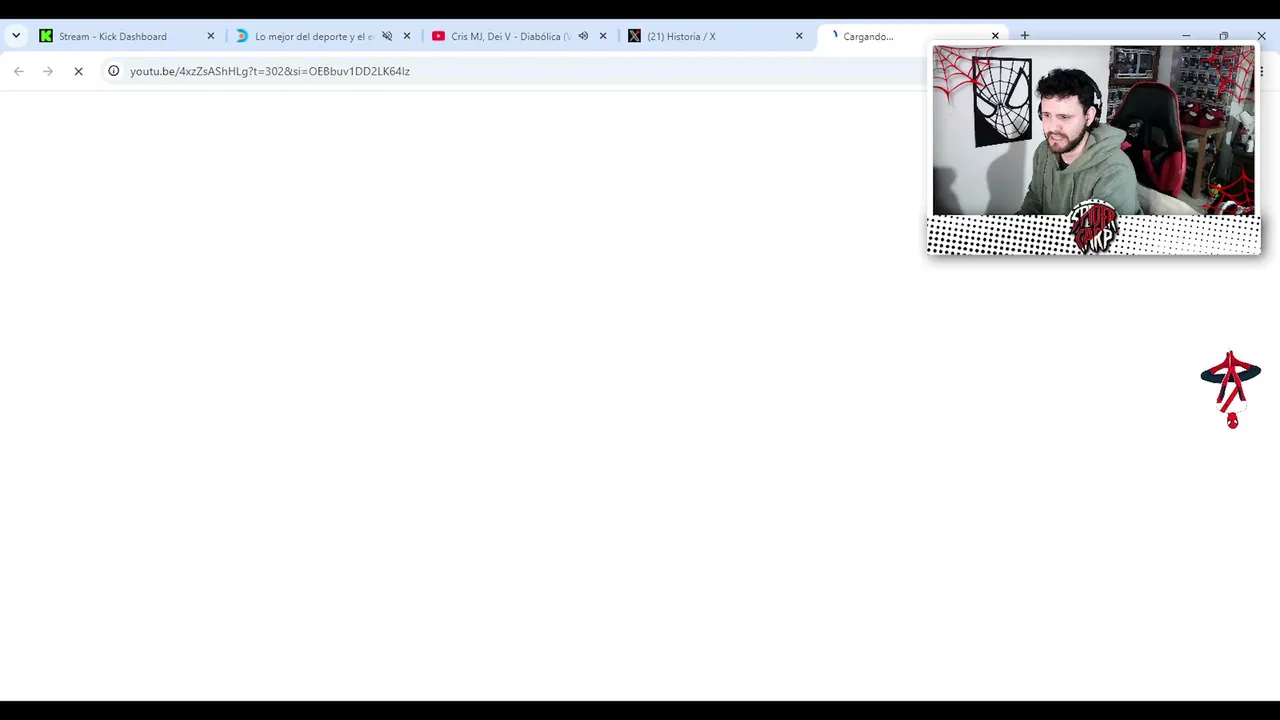Click the webcam overlay video feed
The height and width of the screenshot is (720, 1280).
pyautogui.click(x=1093, y=130)
